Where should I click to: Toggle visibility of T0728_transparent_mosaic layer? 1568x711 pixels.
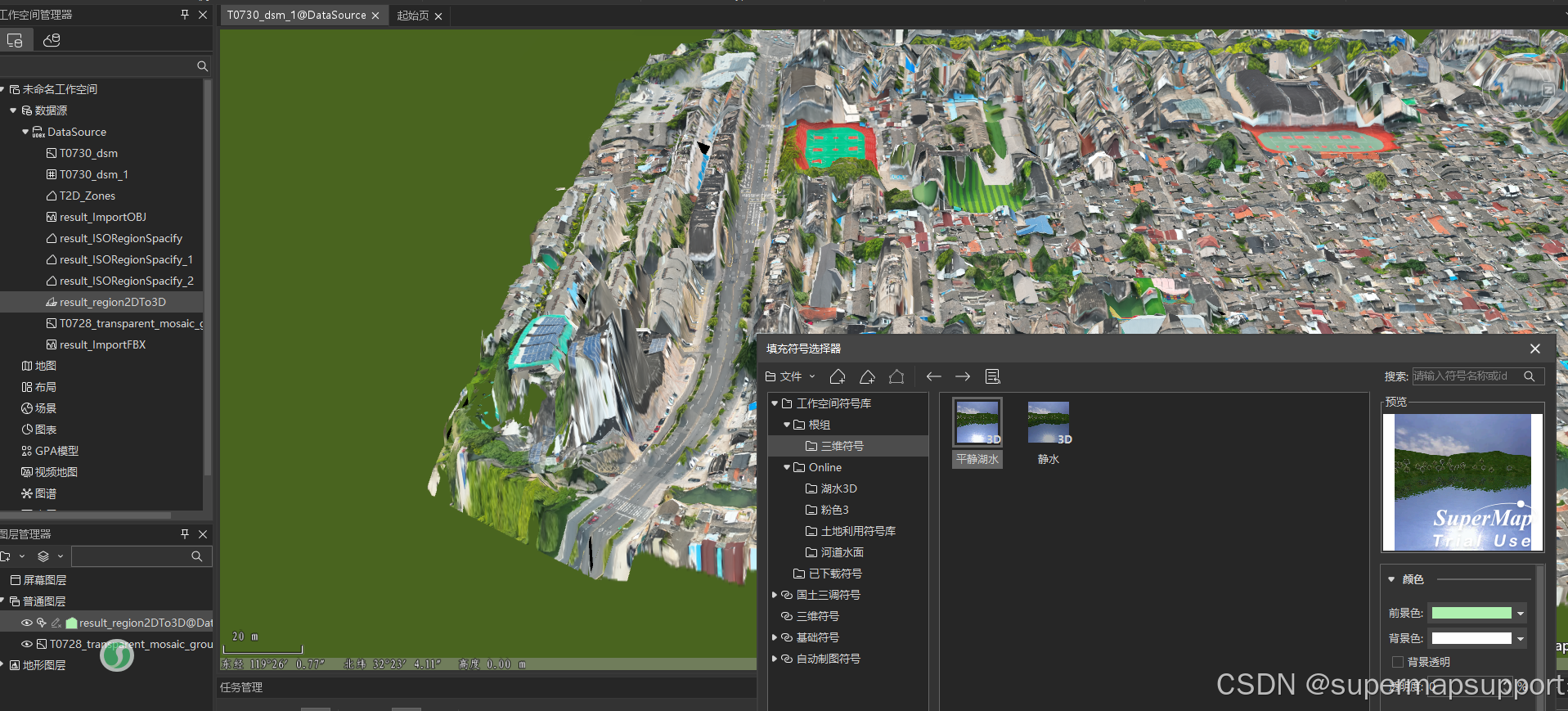pyautogui.click(x=27, y=645)
